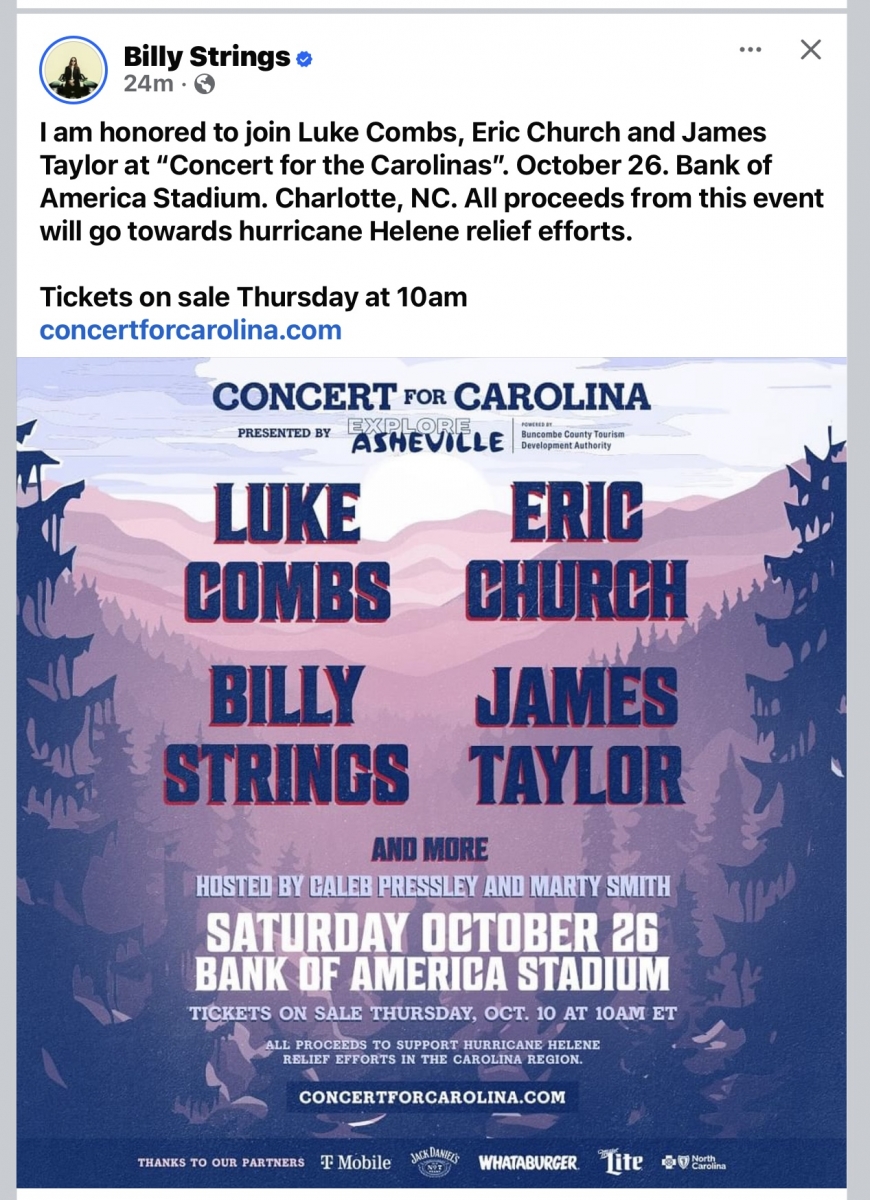Close the post with the X button
The height and width of the screenshot is (1200, 870).
(811, 49)
